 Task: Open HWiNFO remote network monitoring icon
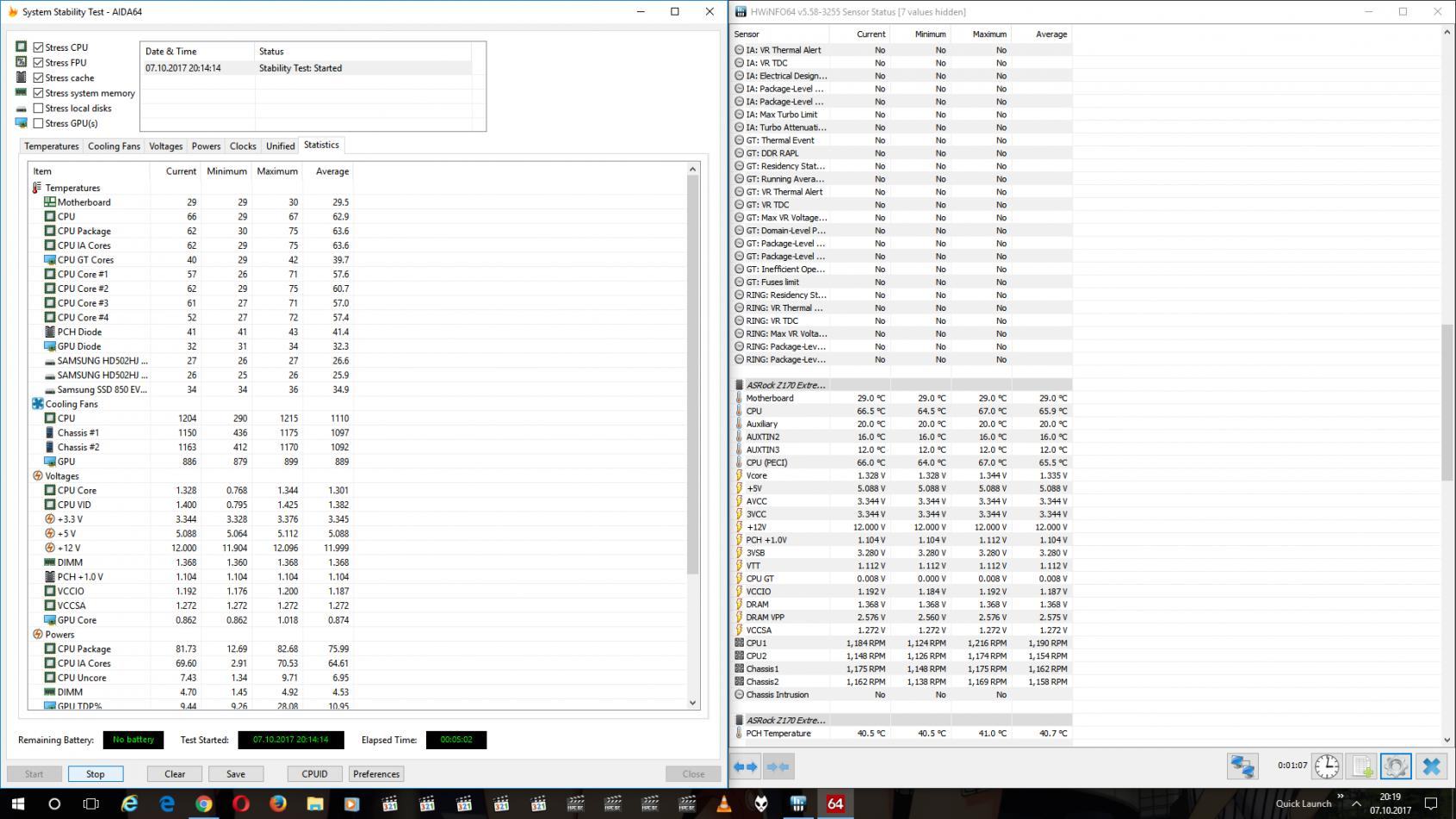1242,766
